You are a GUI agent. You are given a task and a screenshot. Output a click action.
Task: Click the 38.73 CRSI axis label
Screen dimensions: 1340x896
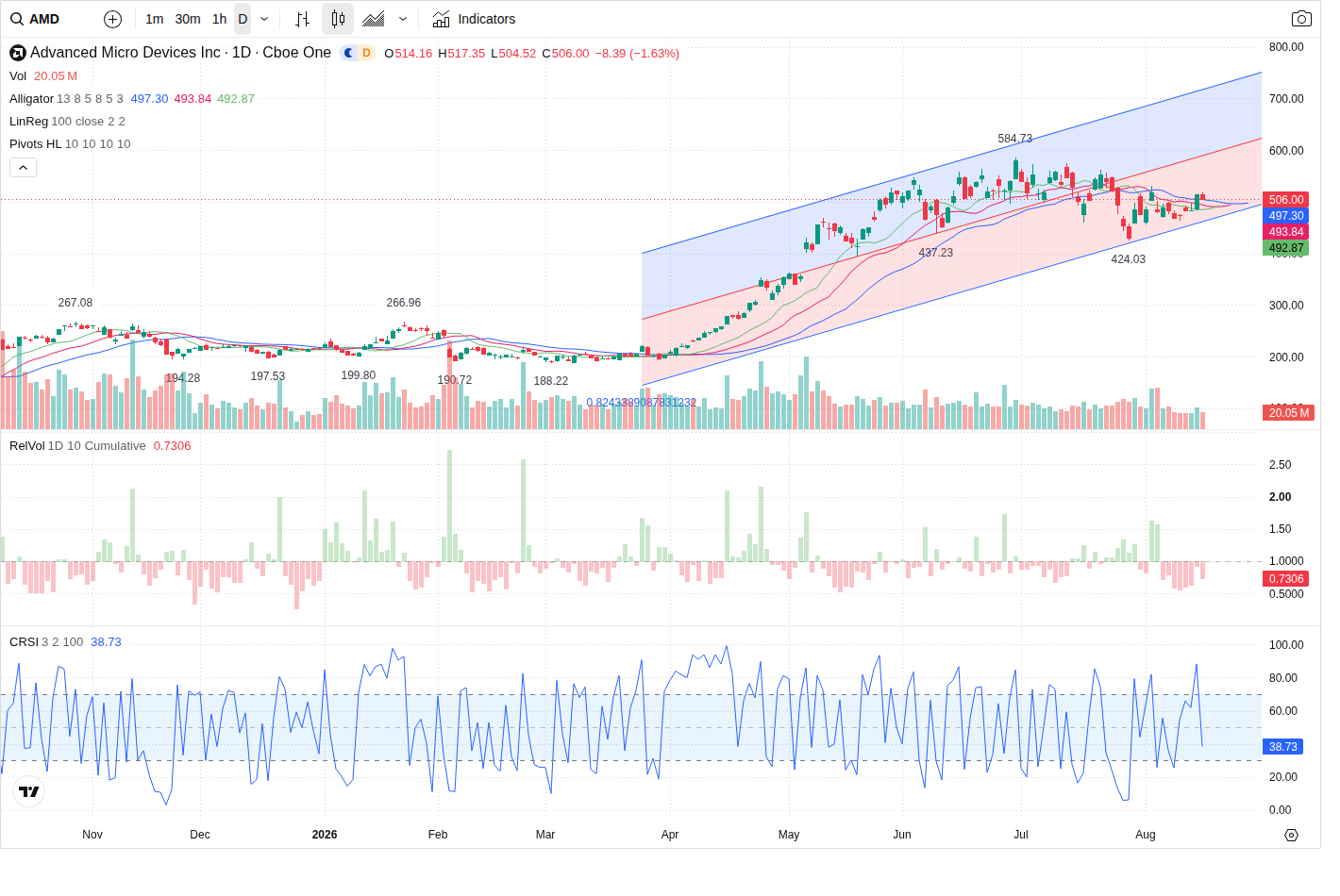coord(1282,747)
